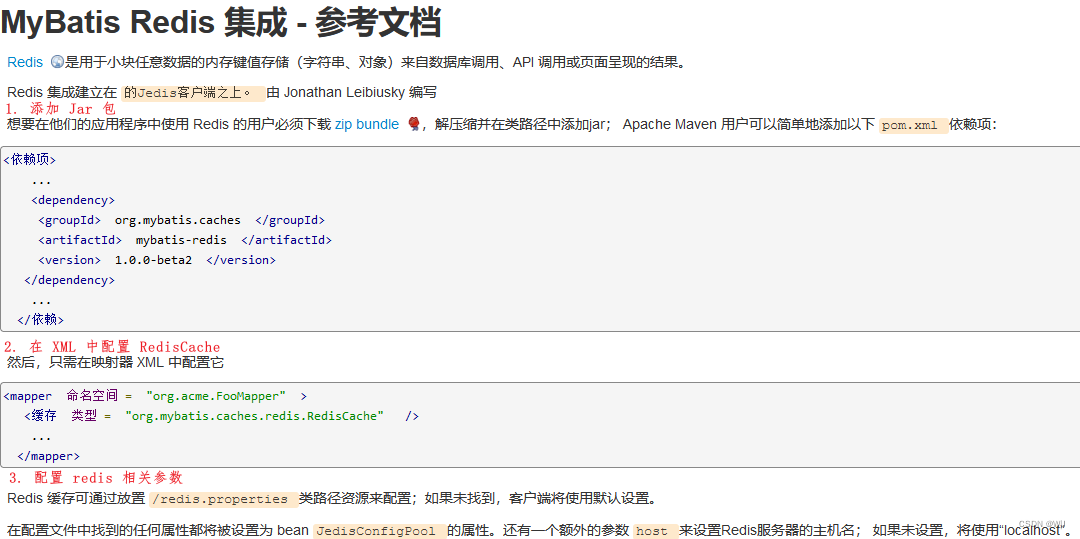The height and width of the screenshot is (539, 1080).
Task: Click the Apache Maven 用户 text
Action: coord(687,125)
